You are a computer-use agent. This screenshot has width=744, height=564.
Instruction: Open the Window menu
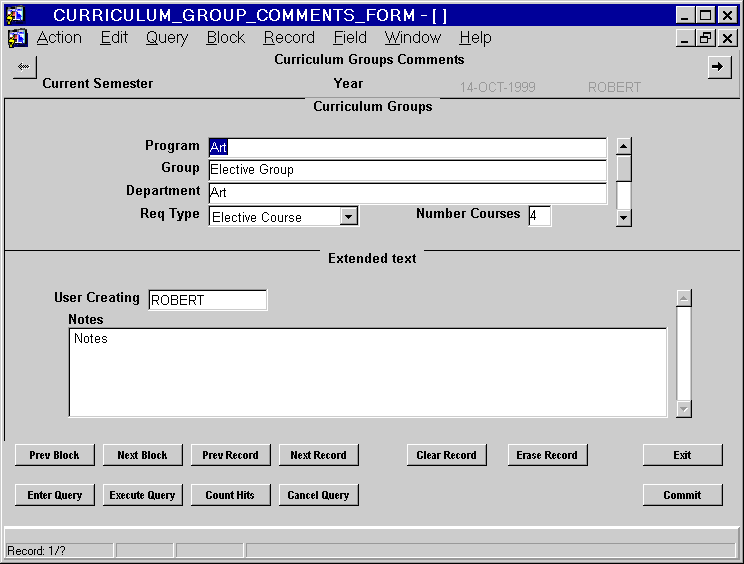click(413, 37)
